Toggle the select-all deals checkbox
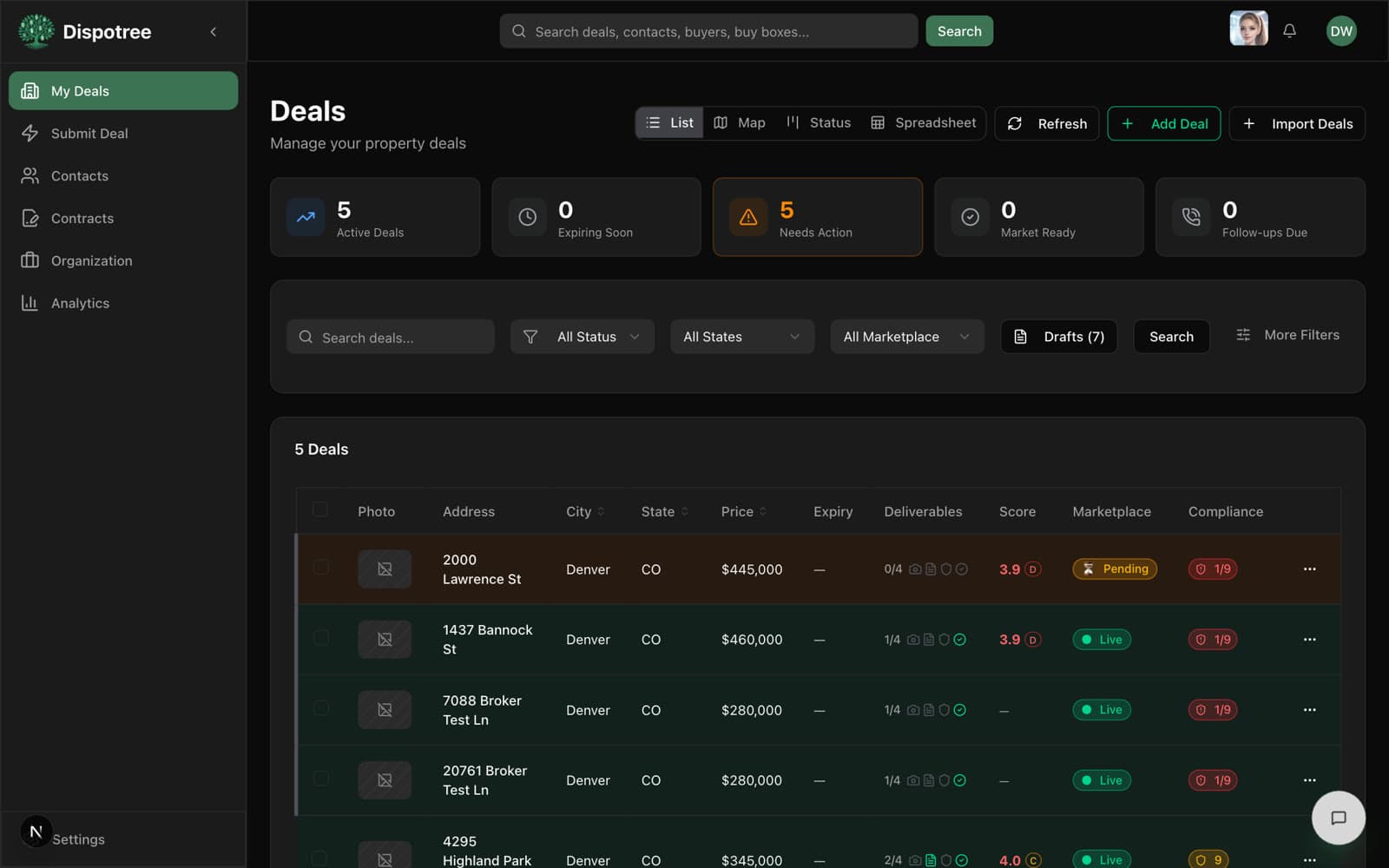The height and width of the screenshot is (868, 1389). (x=320, y=510)
